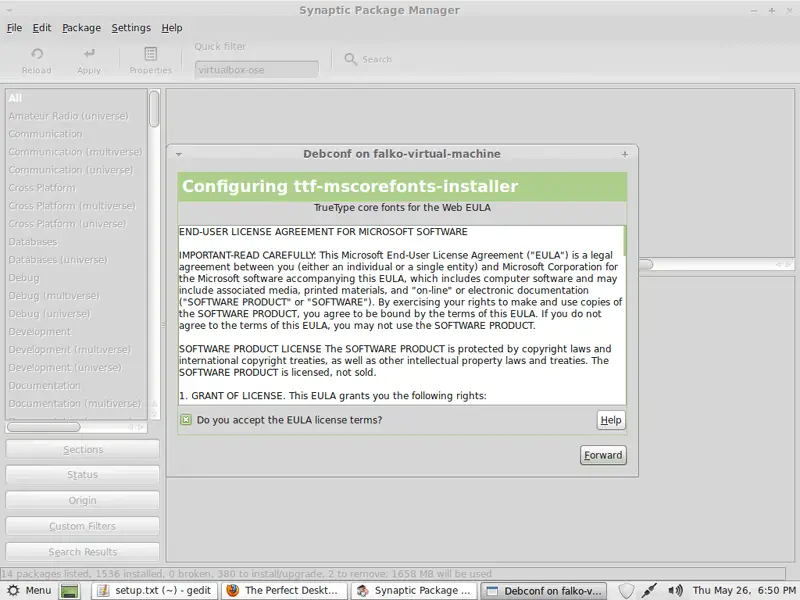Open the network connection tray icon
The image size is (800, 600).
[x=649, y=591]
